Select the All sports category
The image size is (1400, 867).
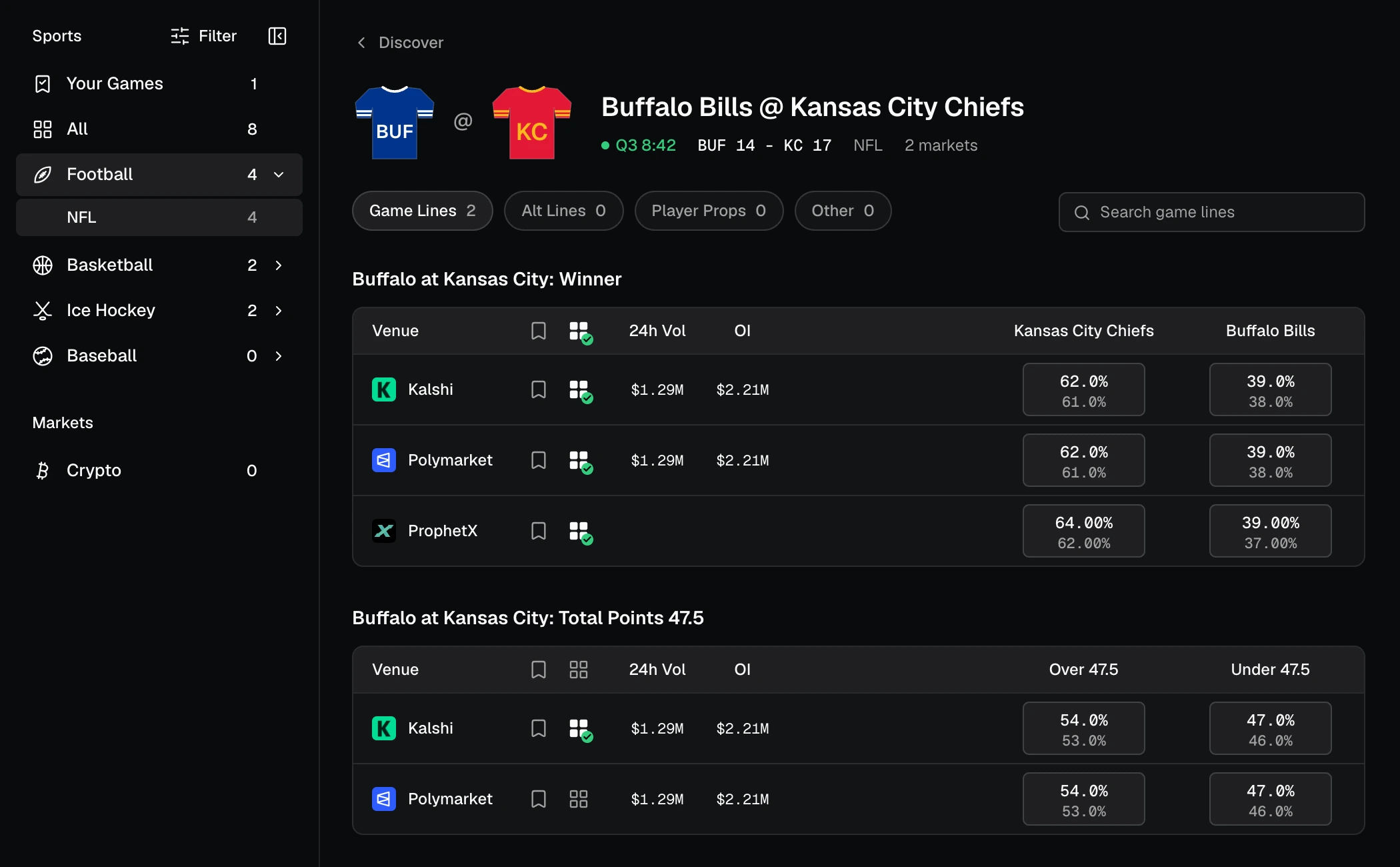(159, 129)
